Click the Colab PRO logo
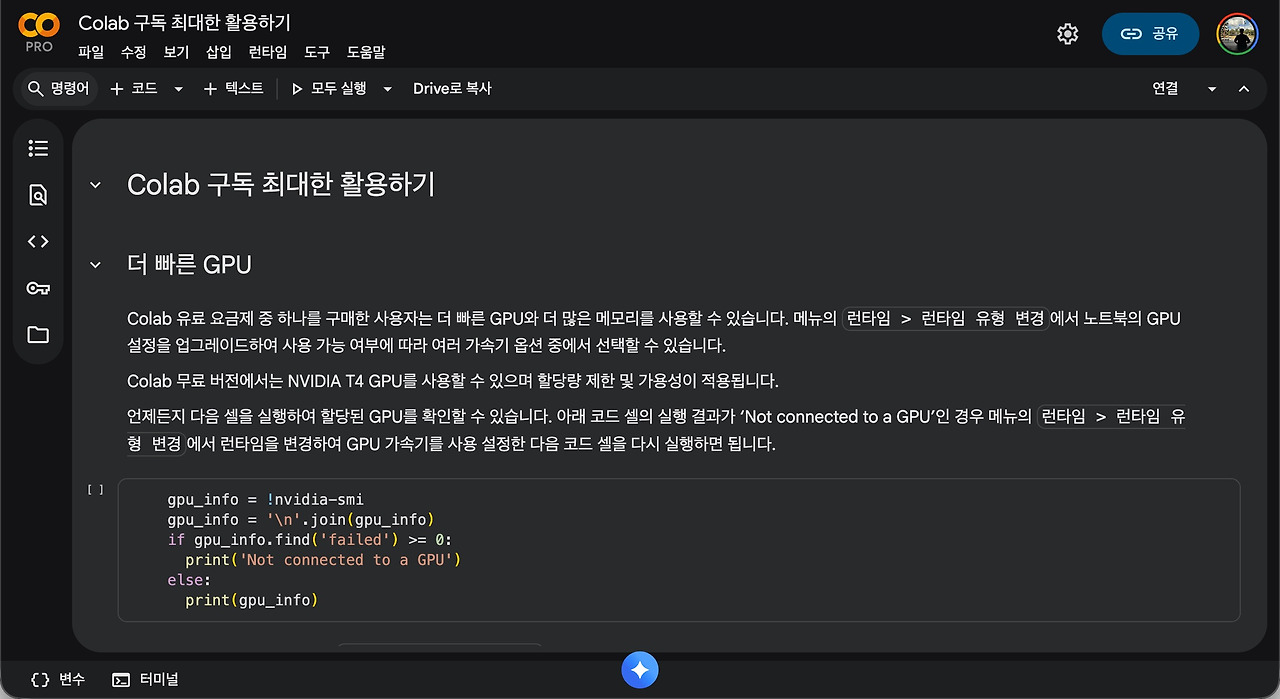 (x=39, y=33)
